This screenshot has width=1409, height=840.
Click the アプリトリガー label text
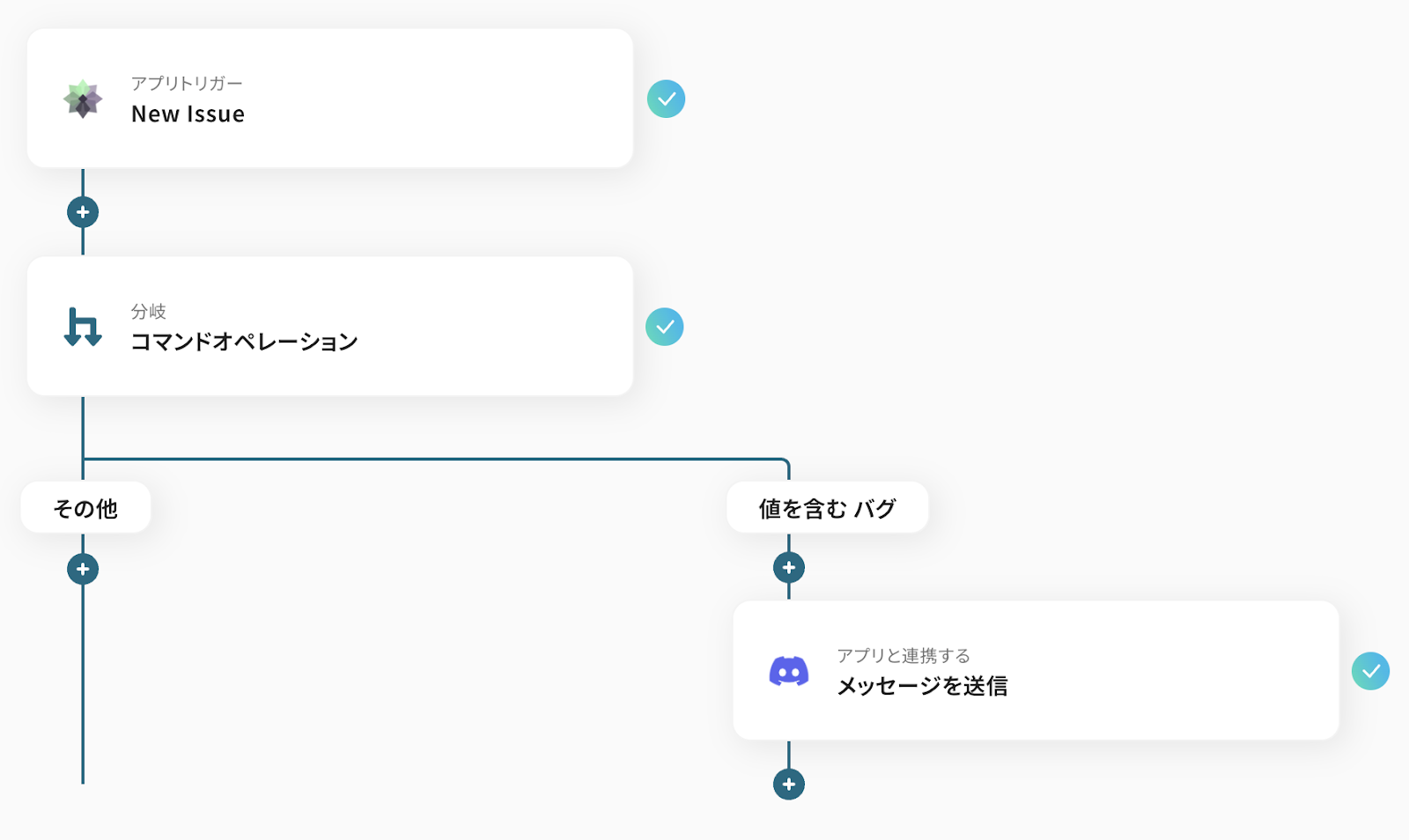tap(187, 84)
